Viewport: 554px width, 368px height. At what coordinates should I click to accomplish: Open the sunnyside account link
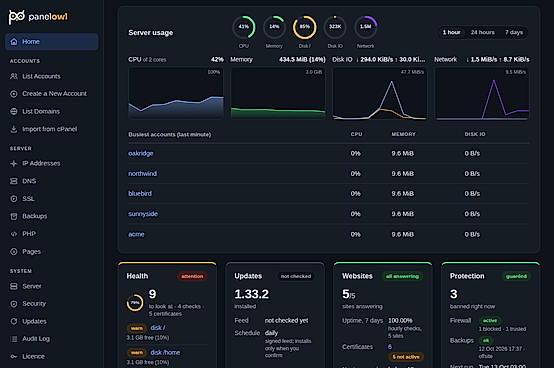pos(143,214)
